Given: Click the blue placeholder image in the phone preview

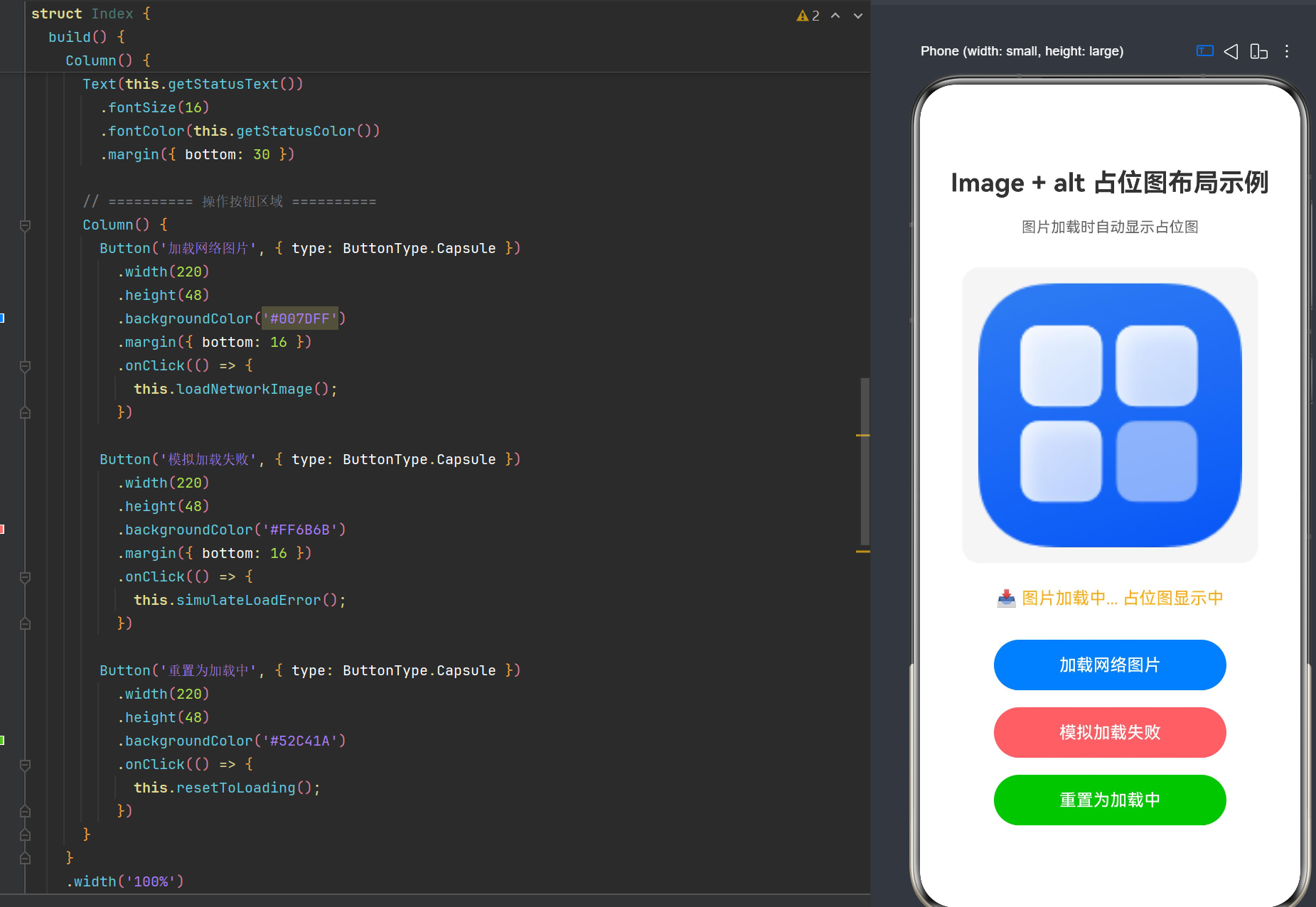Looking at the screenshot, I should click(1110, 416).
